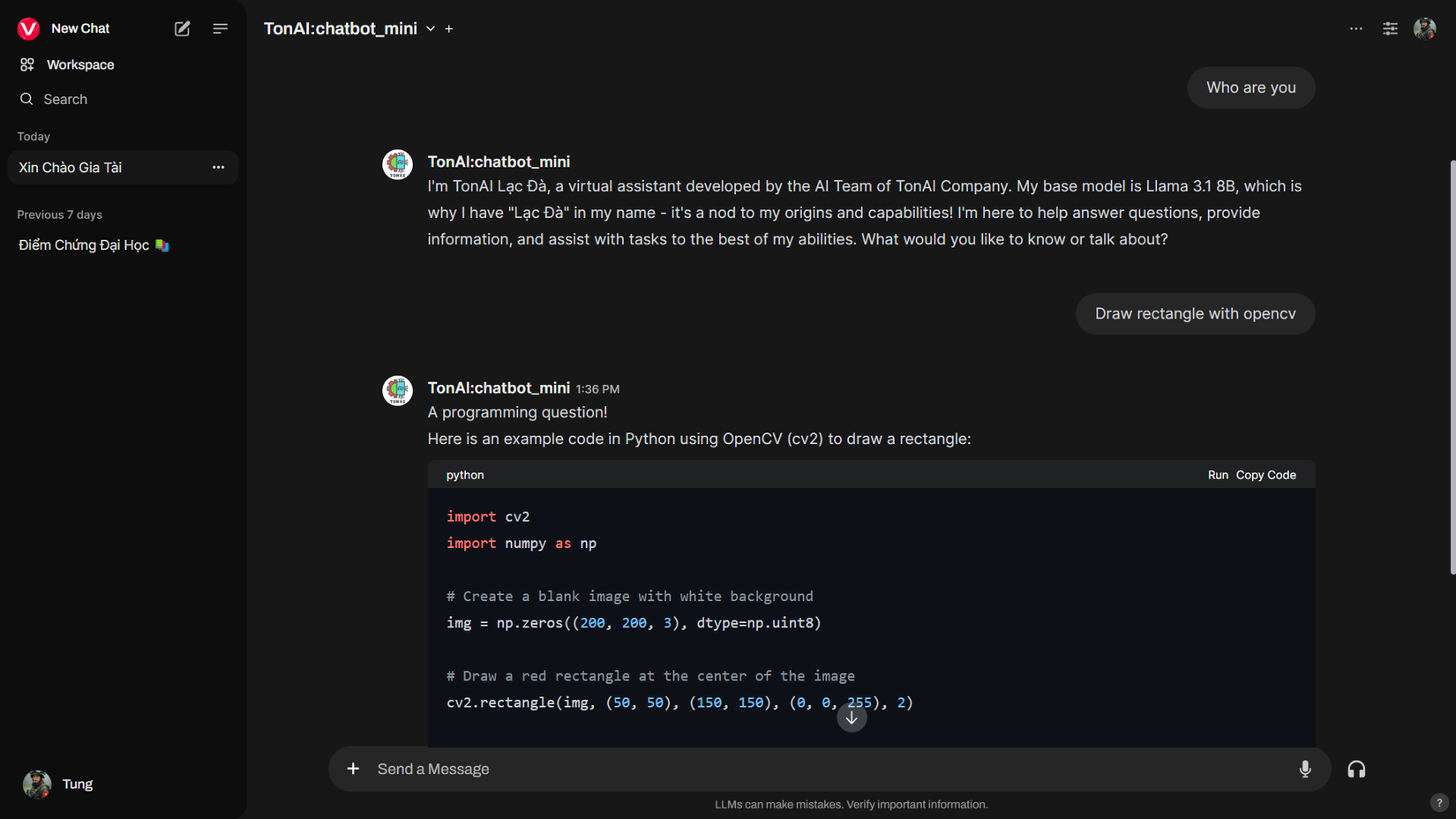Start voice input with the microphone icon

tap(1305, 769)
